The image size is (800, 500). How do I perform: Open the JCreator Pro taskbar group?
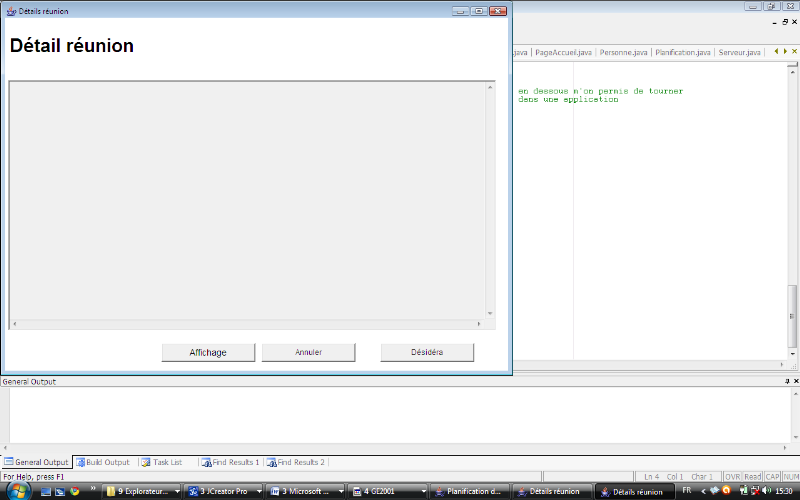(x=223, y=491)
